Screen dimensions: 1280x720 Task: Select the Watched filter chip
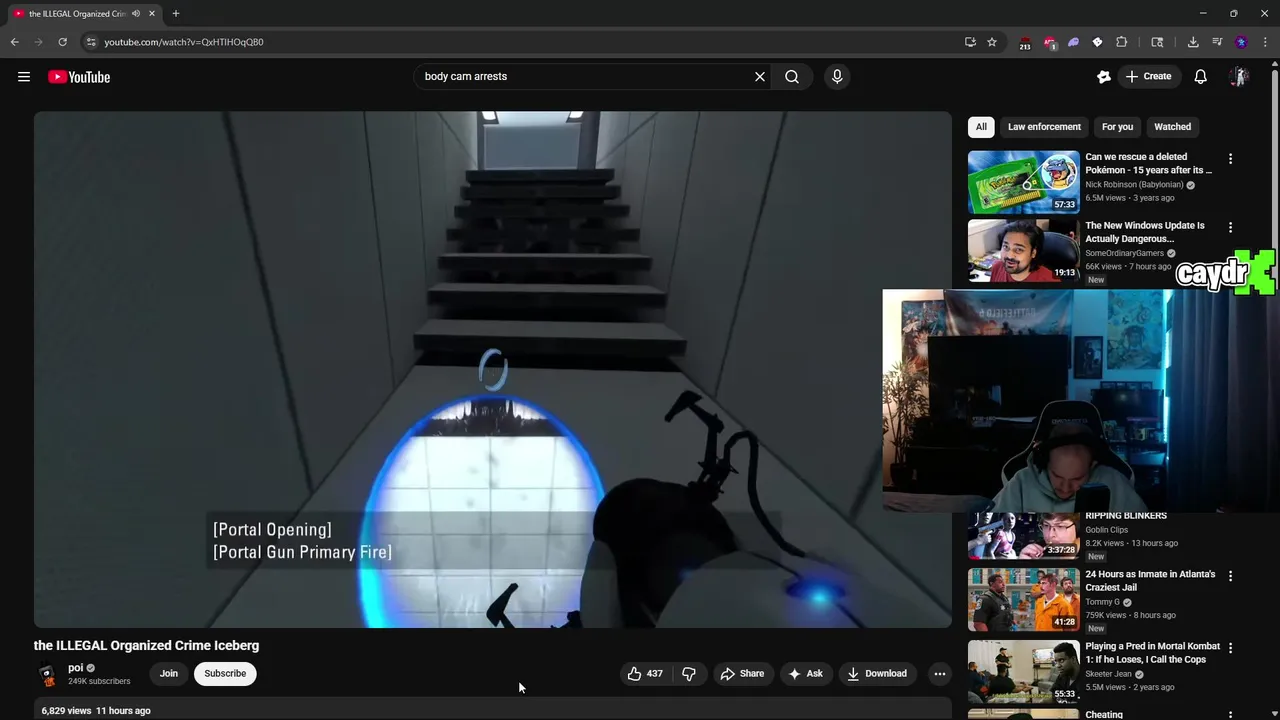click(1172, 127)
